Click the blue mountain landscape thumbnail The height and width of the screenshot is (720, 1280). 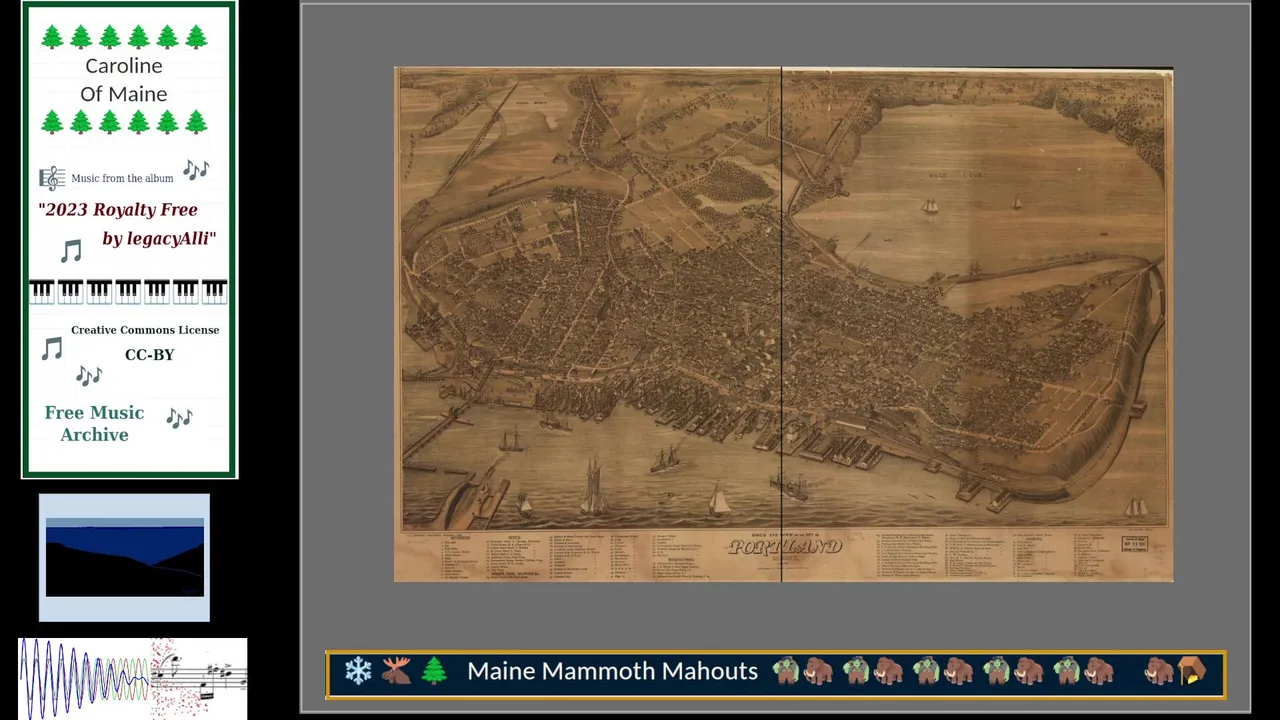(x=125, y=557)
